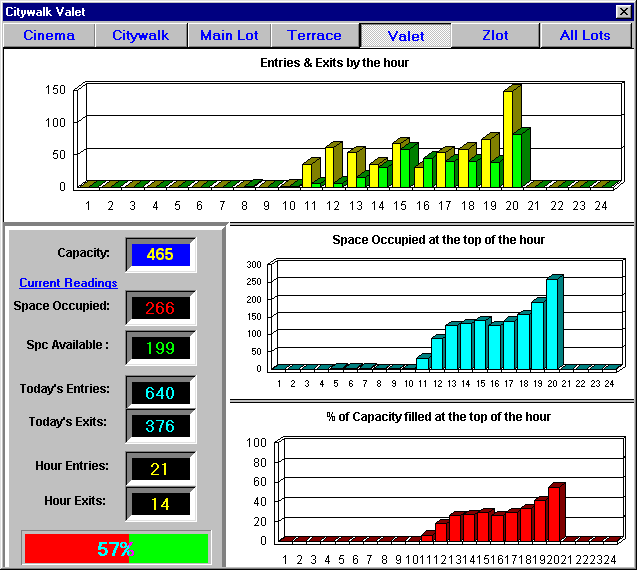637x570 pixels.
Task: Select the Valet tab
Action: coord(405,36)
